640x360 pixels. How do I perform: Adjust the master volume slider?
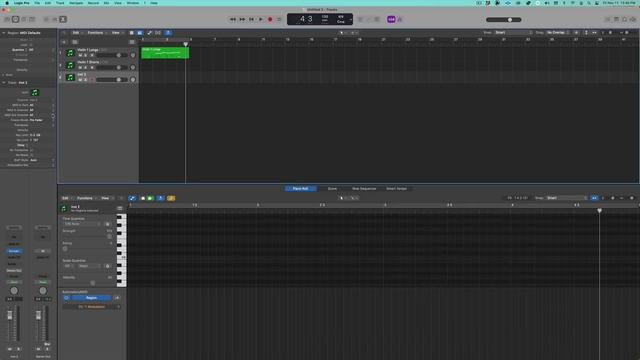[x=504, y=20]
